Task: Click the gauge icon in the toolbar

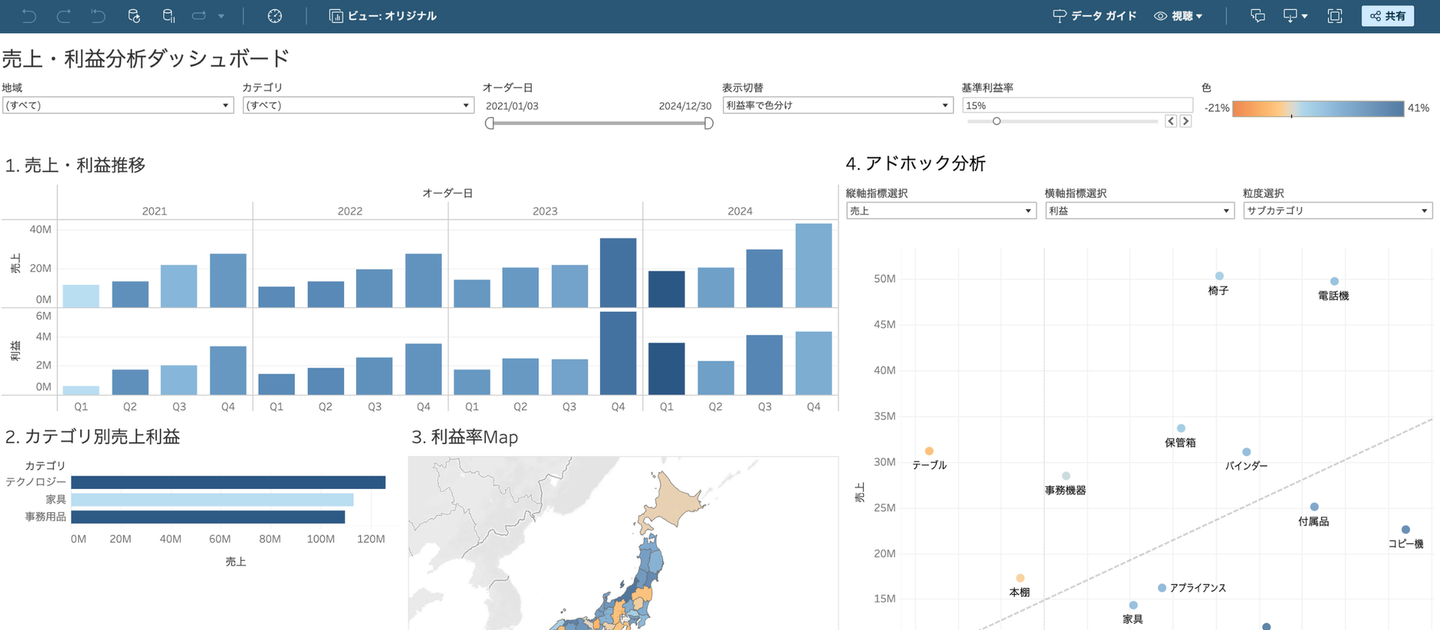Action: (275, 16)
